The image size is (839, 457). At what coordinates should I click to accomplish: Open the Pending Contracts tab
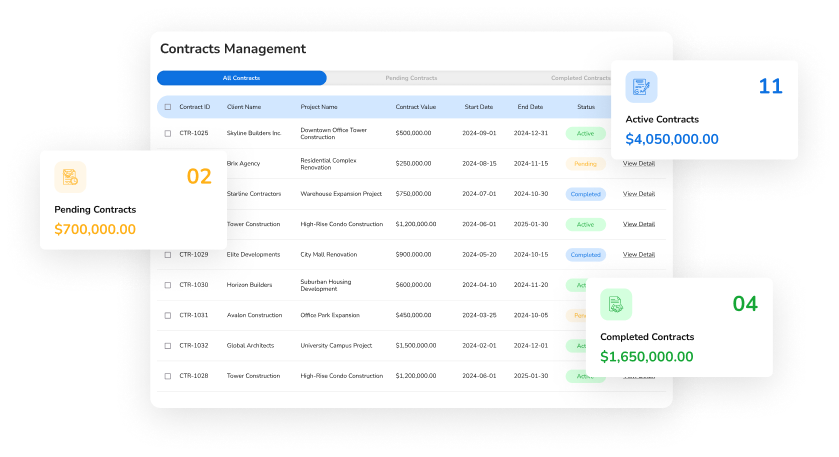pyautogui.click(x=411, y=78)
